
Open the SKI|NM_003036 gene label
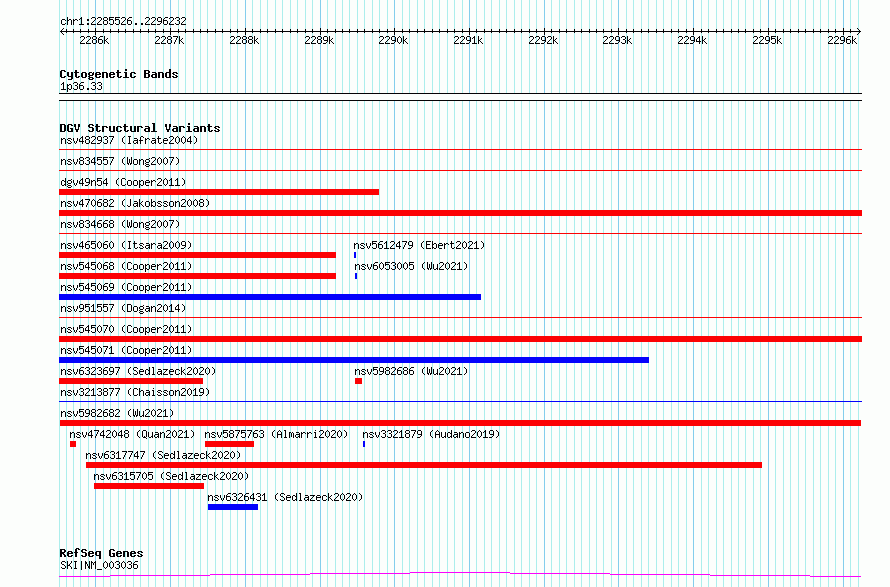(x=99, y=565)
